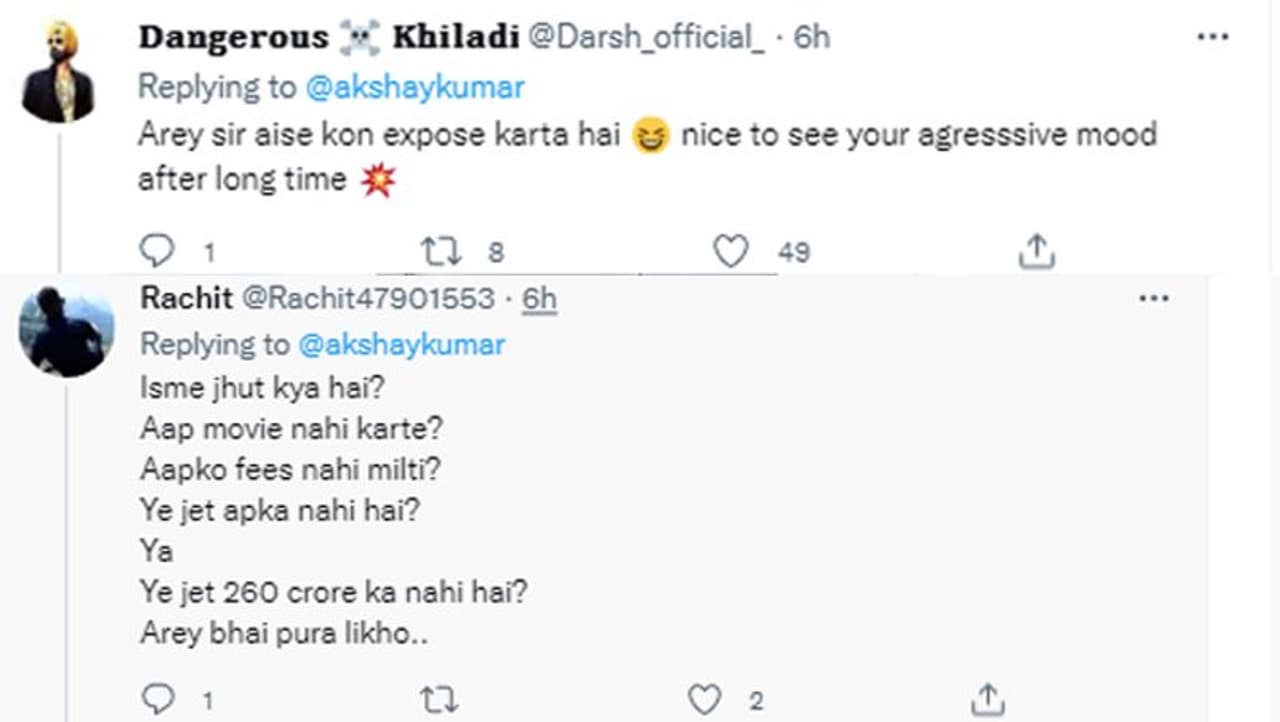The image size is (1280, 722).
Task: Click the @Darsh_official_ handle
Action: (x=646, y=37)
